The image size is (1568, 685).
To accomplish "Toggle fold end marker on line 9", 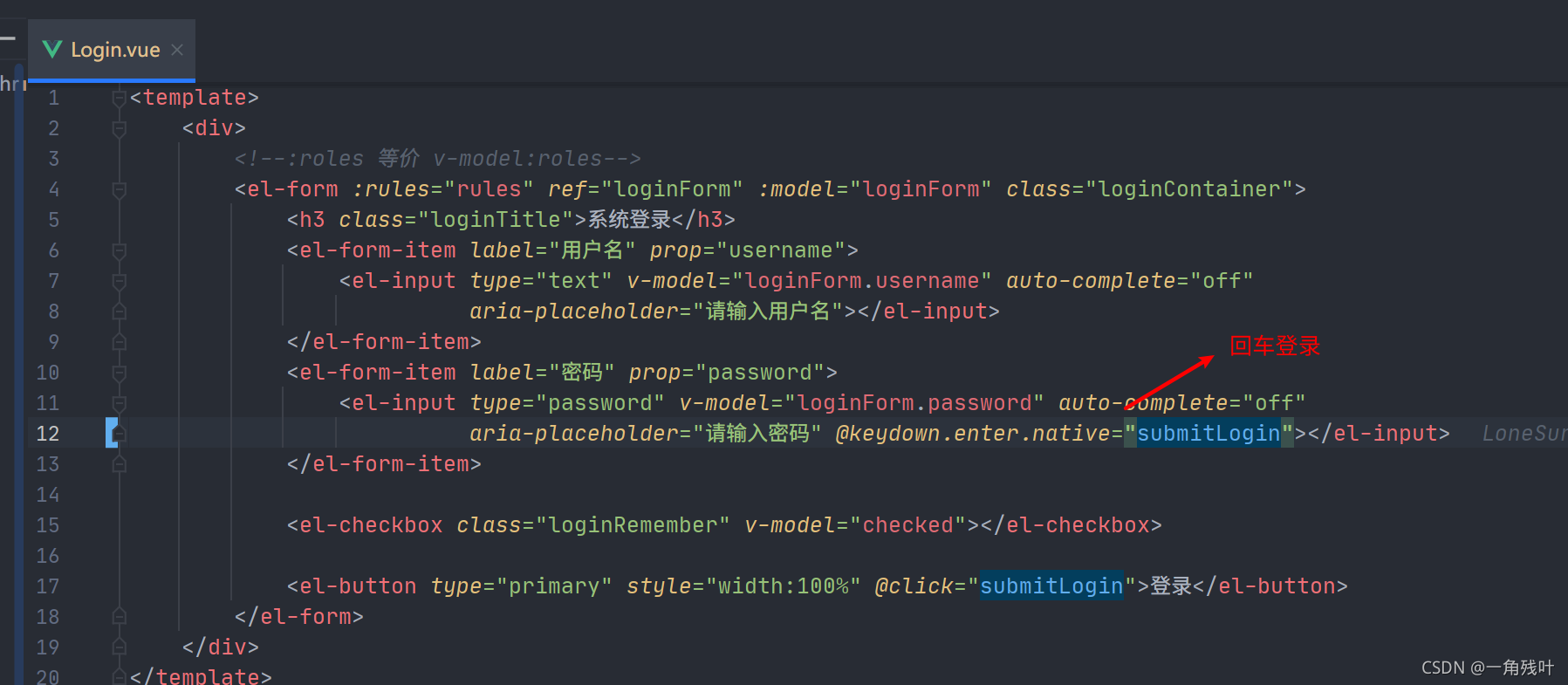I will pyautogui.click(x=120, y=342).
